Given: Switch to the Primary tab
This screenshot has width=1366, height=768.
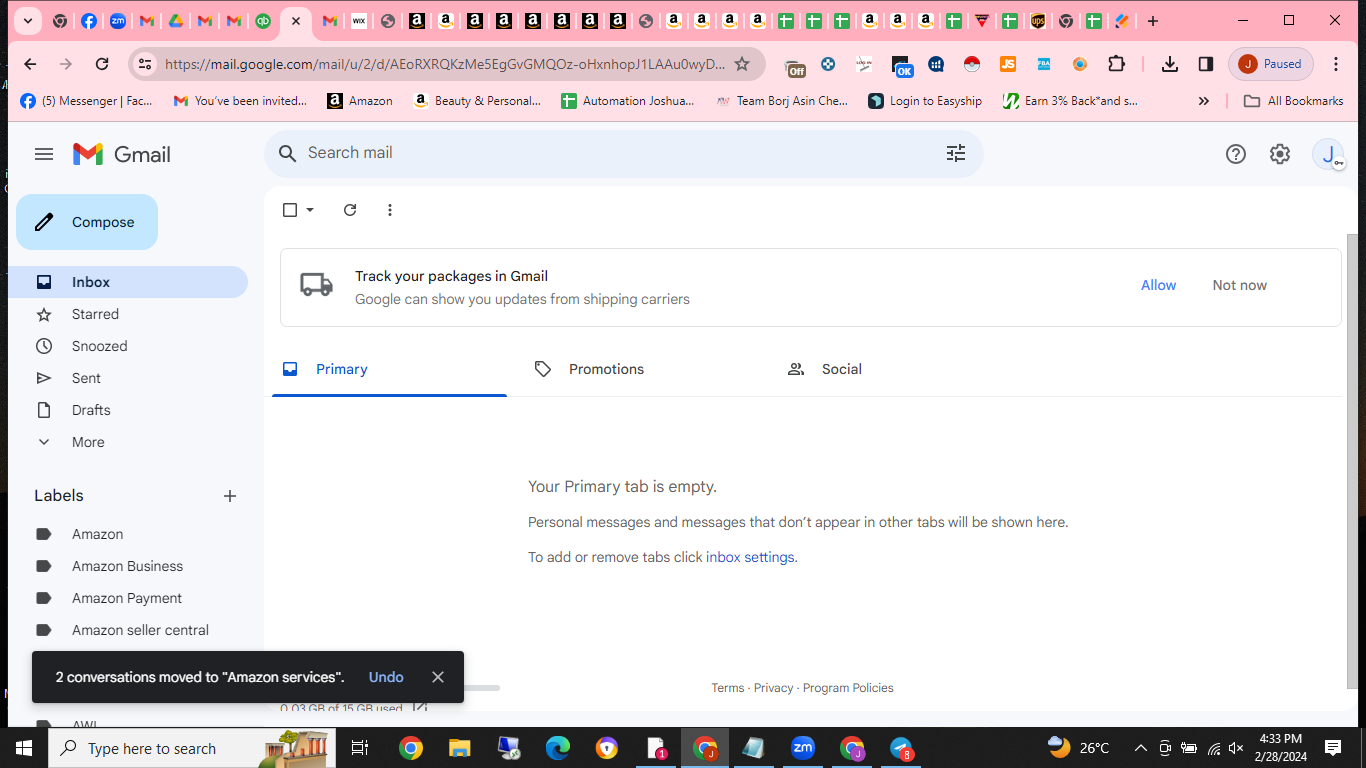Looking at the screenshot, I should click(389, 369).
